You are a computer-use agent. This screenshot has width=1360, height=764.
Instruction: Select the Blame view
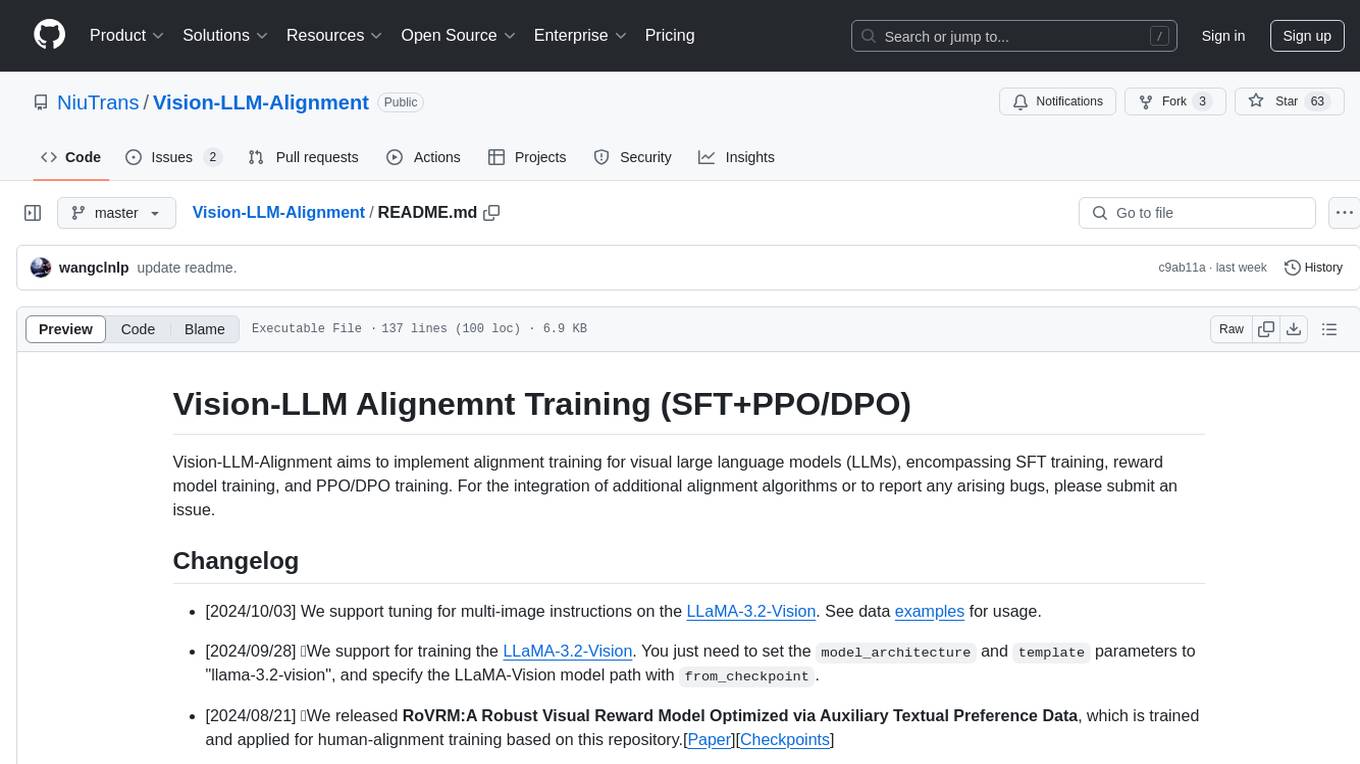click(x=205, y=329)
